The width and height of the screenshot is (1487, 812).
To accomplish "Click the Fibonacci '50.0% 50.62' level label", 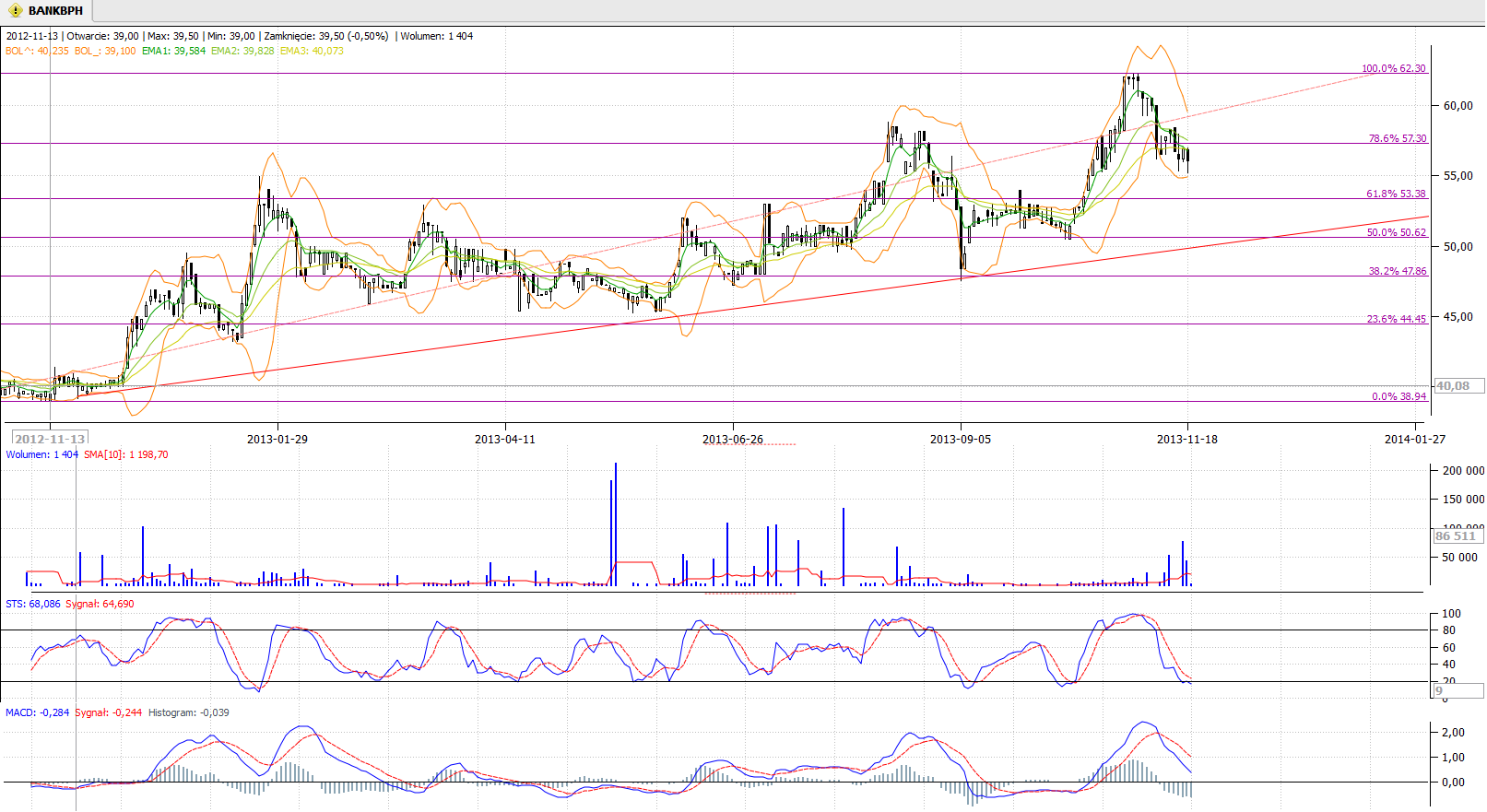I will [1397, 232].
